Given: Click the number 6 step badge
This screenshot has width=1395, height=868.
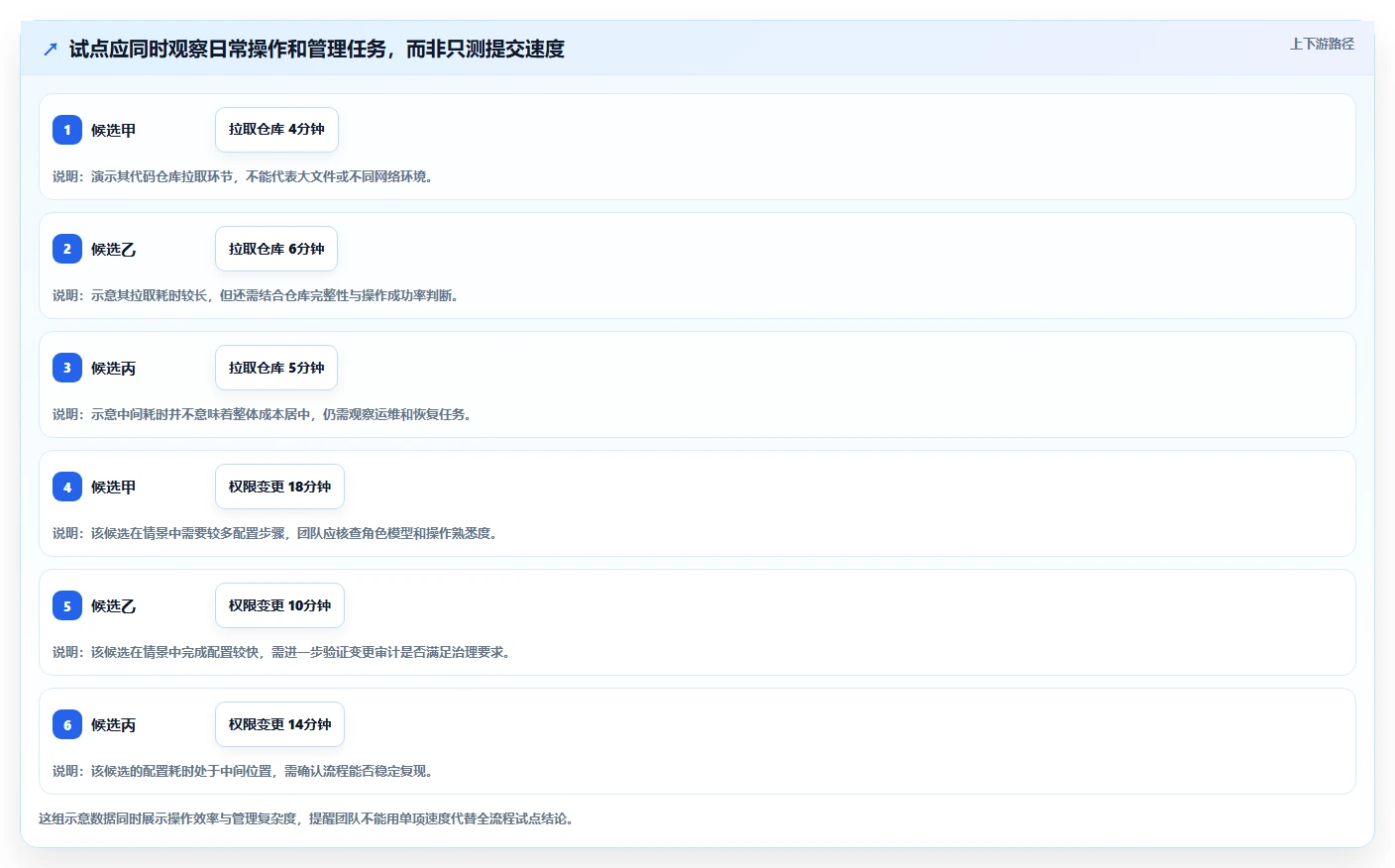Looking at the screenshot, I should click(x=67, y=724).
